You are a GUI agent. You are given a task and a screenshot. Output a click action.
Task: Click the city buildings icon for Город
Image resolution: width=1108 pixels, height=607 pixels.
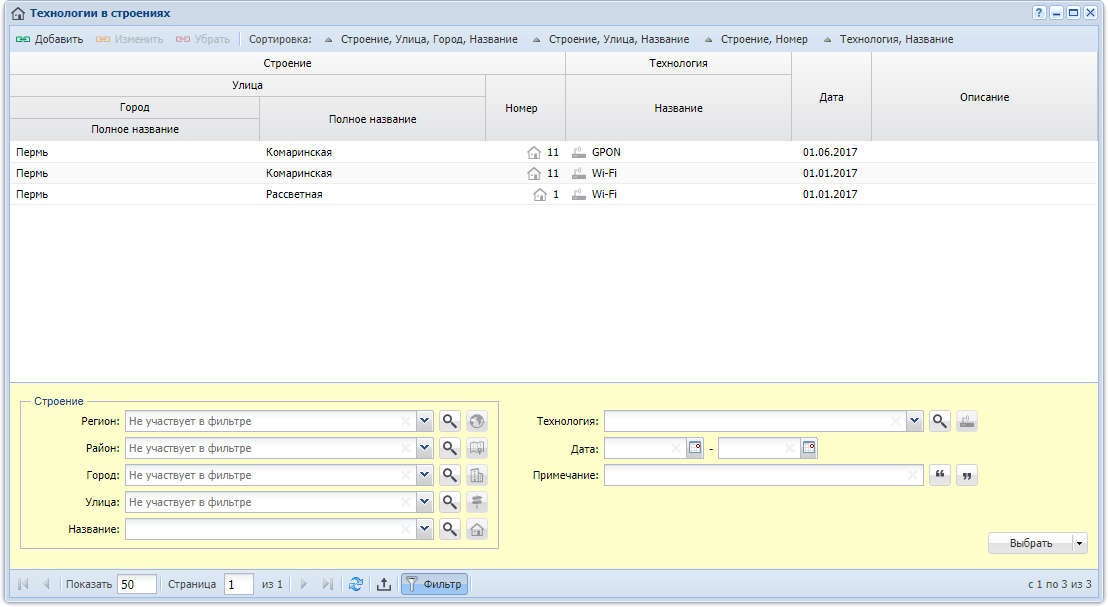coord(477,475)
